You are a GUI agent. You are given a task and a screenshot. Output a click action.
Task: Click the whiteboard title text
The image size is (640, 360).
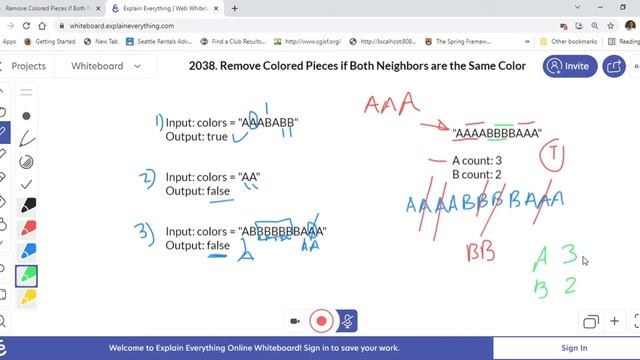(x=357, y=66)
